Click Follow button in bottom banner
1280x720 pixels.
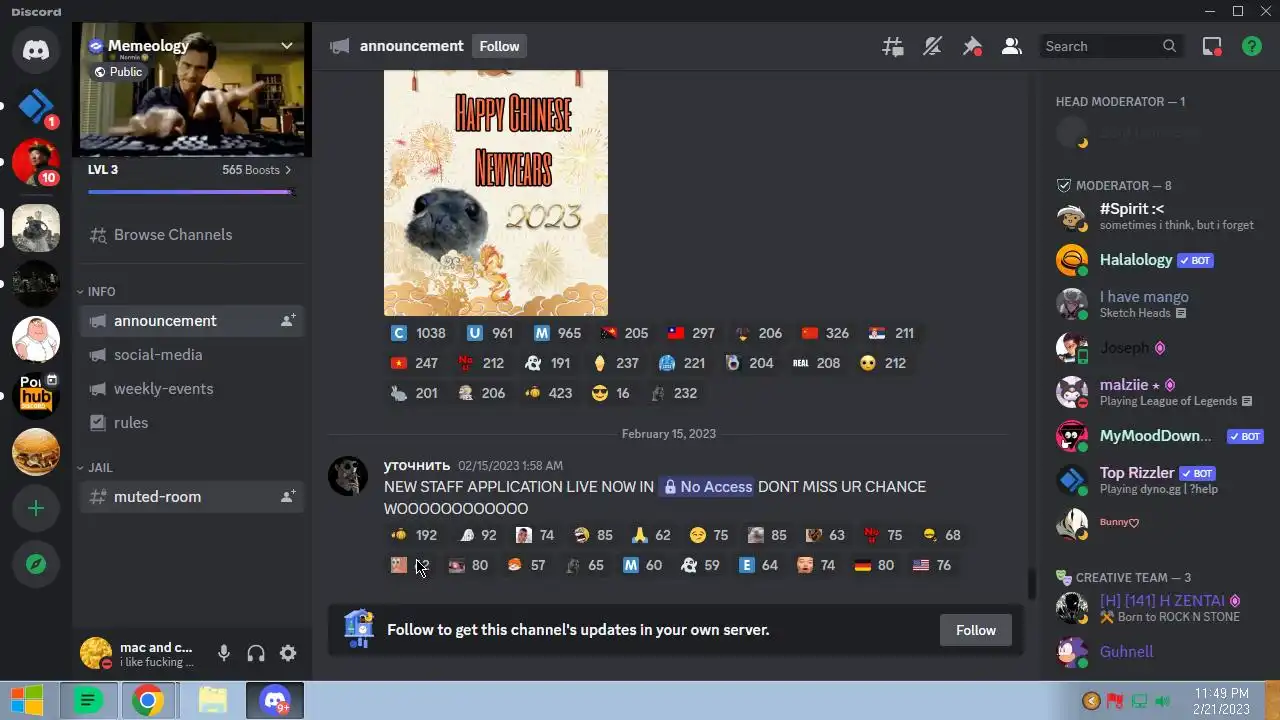(975, 630)
